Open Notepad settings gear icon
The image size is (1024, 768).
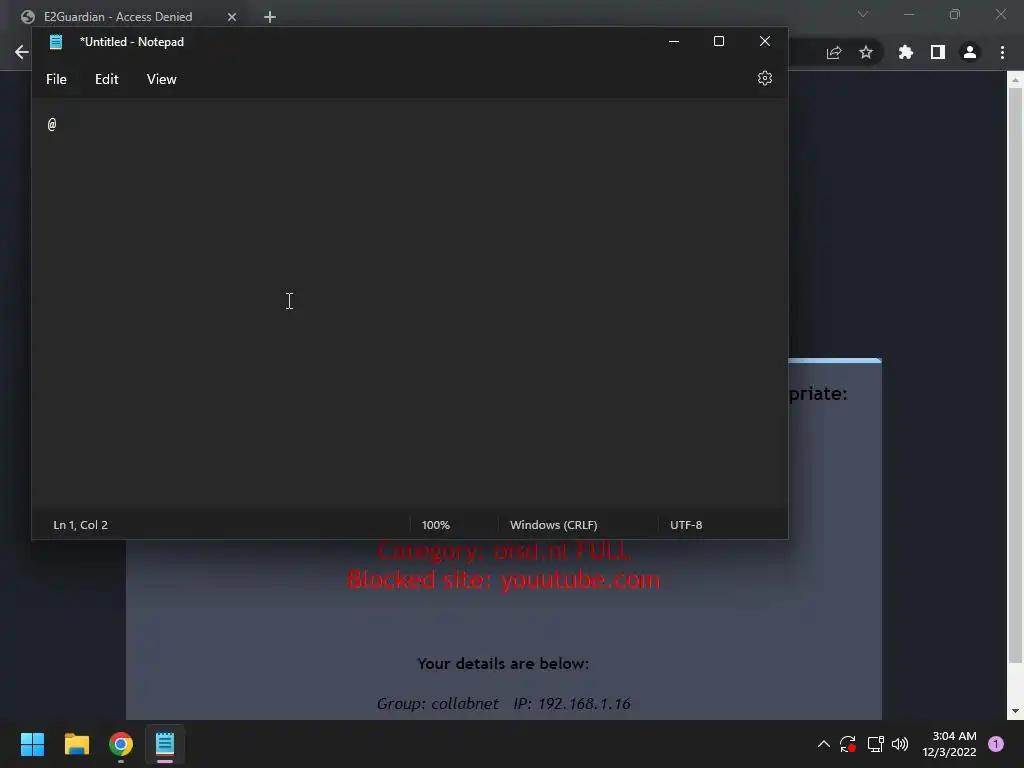click(x=765, y=78)
